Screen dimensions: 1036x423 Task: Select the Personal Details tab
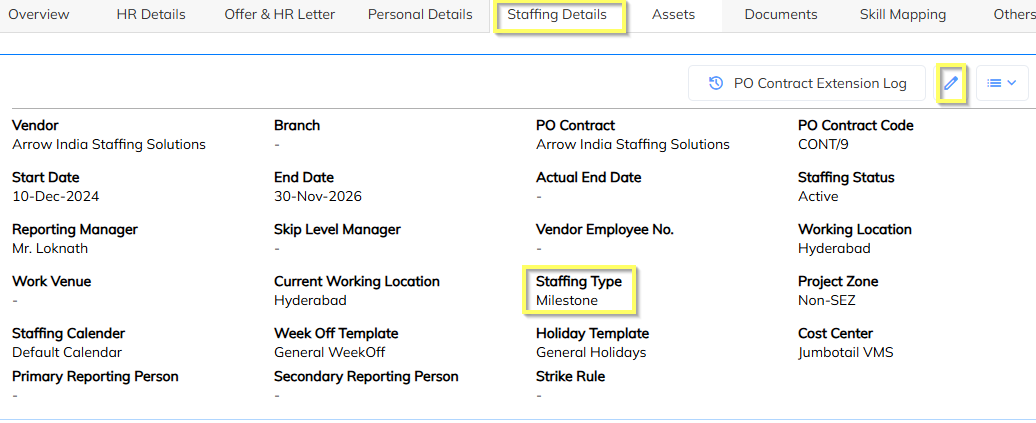point(420,15)
